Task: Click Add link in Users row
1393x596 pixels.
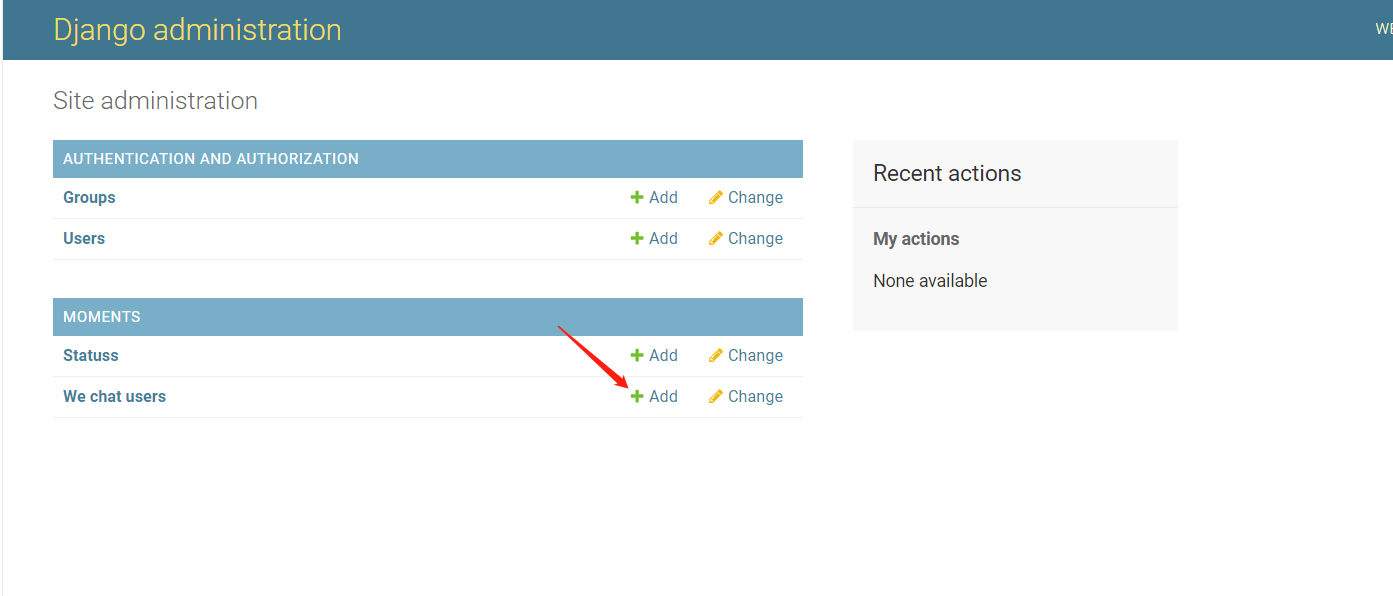Action: (654, 239)
